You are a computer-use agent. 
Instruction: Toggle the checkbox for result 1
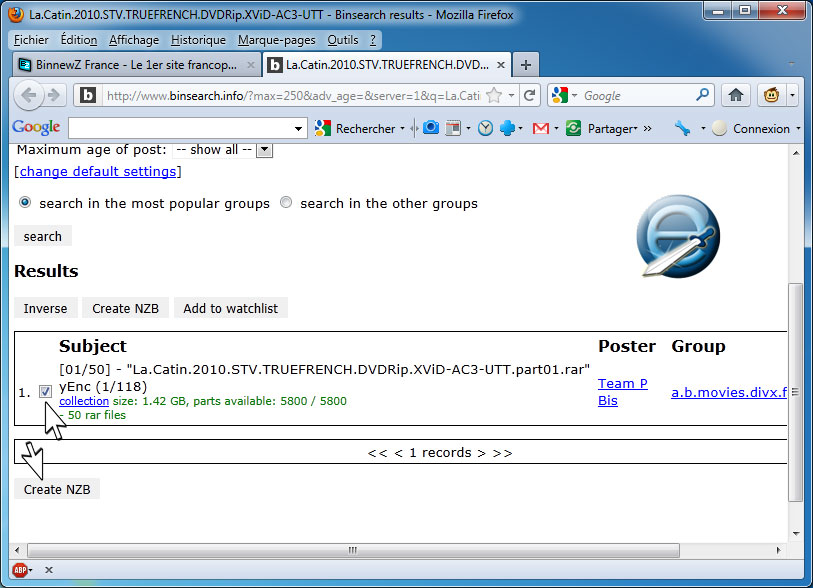46,391
